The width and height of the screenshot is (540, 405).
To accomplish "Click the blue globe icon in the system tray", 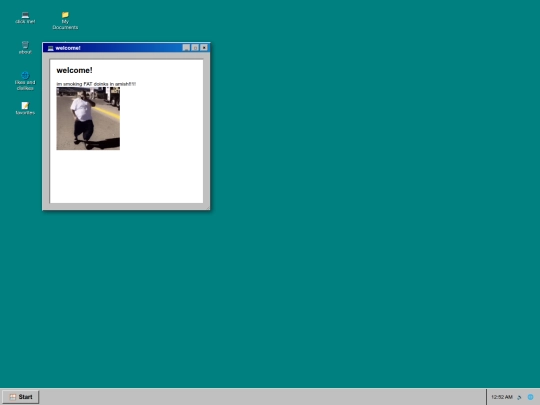I will pyautogui.click(x=530, y=397).
